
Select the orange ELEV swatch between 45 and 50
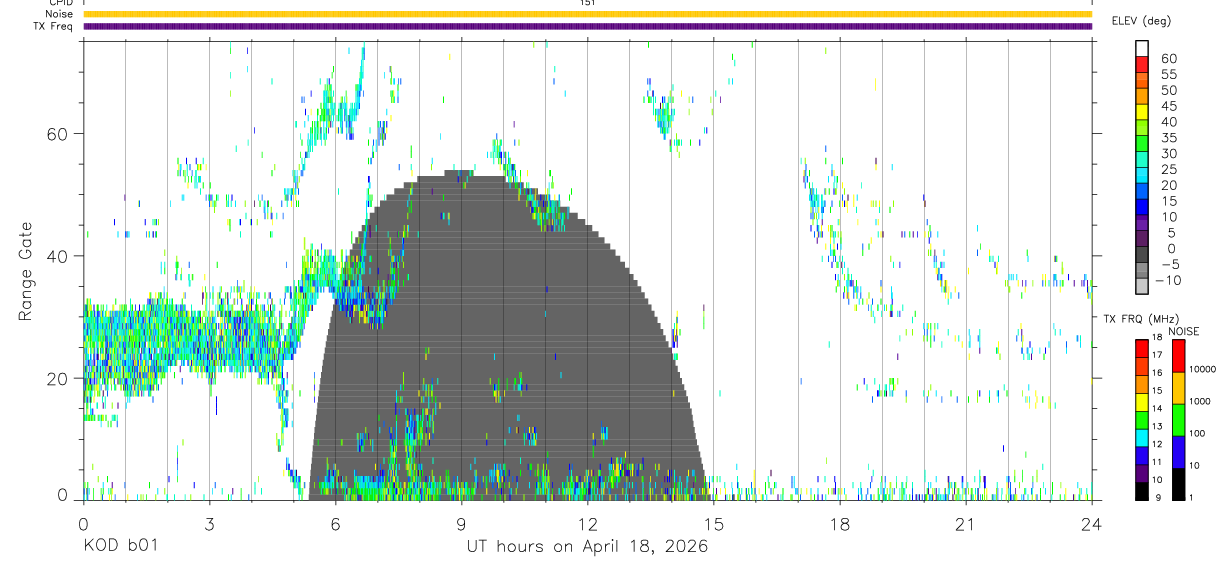(x=1142, y=97)
